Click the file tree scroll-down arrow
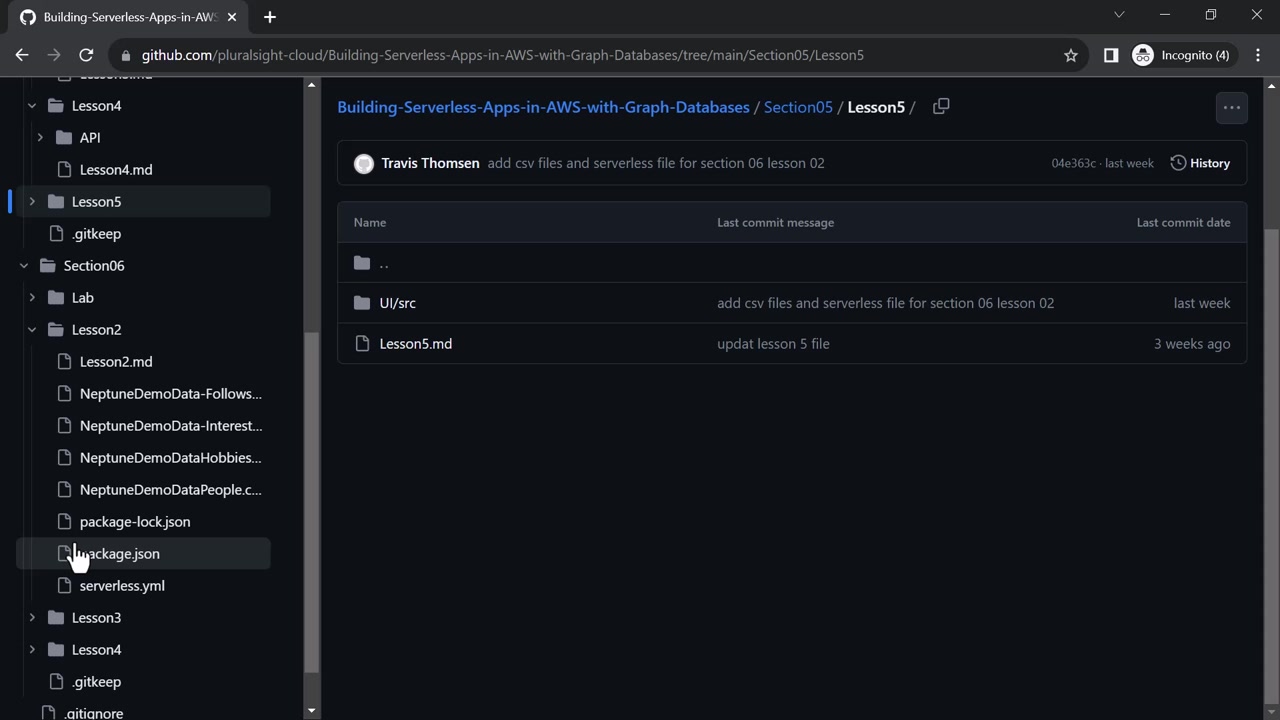The height and width of the screenshot is (720, 1280). point(311,711)
